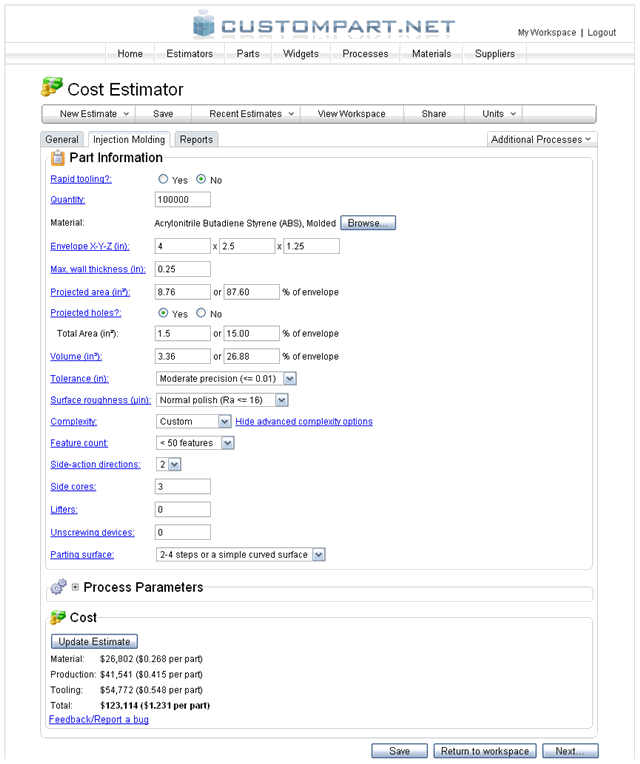Click the Next button
The height and width of the screenshot is (764, 640).
pyautogui.click(x=570, y=751)
